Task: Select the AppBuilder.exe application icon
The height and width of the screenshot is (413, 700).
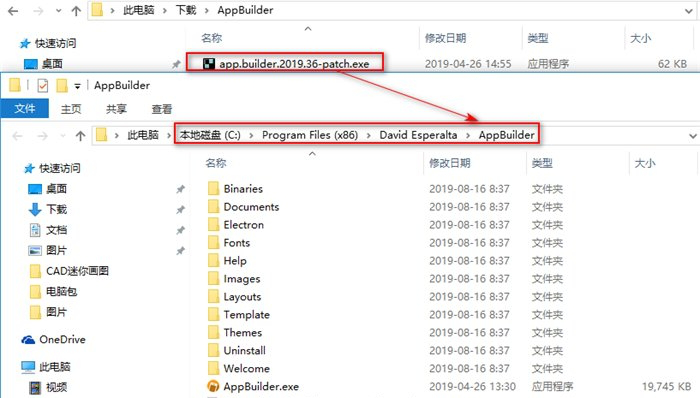Action: coord(213,386)
